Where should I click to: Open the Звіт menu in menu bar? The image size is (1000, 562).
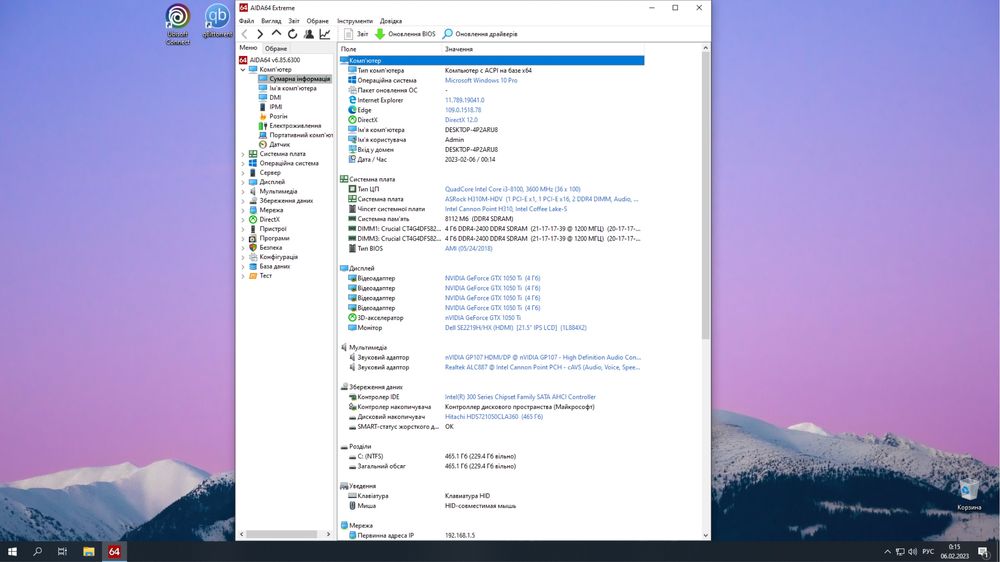click(x=293, y=21)
